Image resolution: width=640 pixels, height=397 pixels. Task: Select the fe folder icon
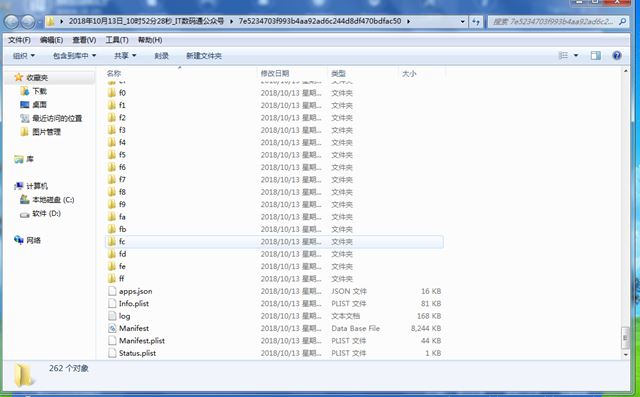click(111, 266)
